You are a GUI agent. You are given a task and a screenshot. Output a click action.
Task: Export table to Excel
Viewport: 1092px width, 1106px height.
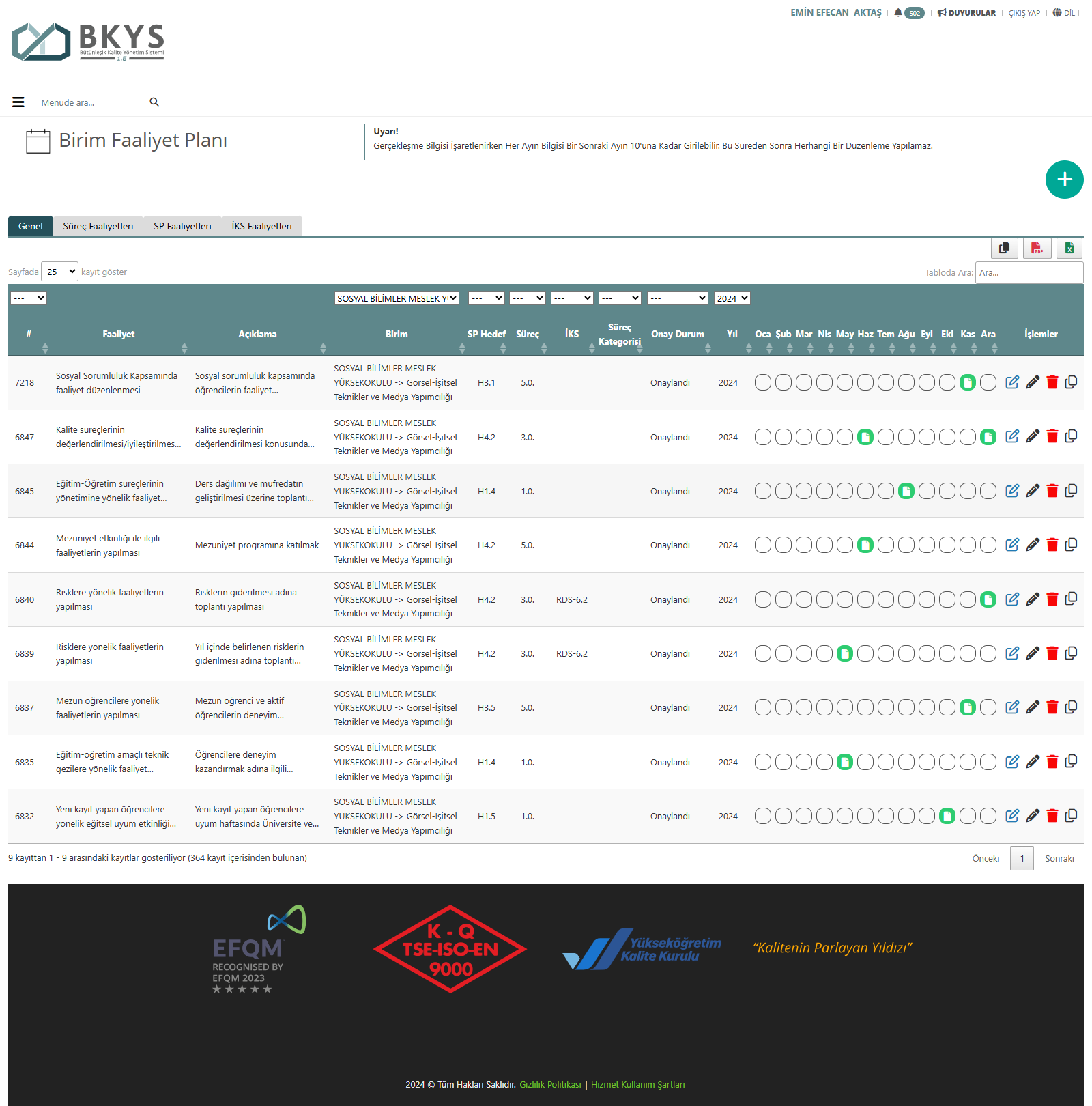click(x=1069, y=248)
